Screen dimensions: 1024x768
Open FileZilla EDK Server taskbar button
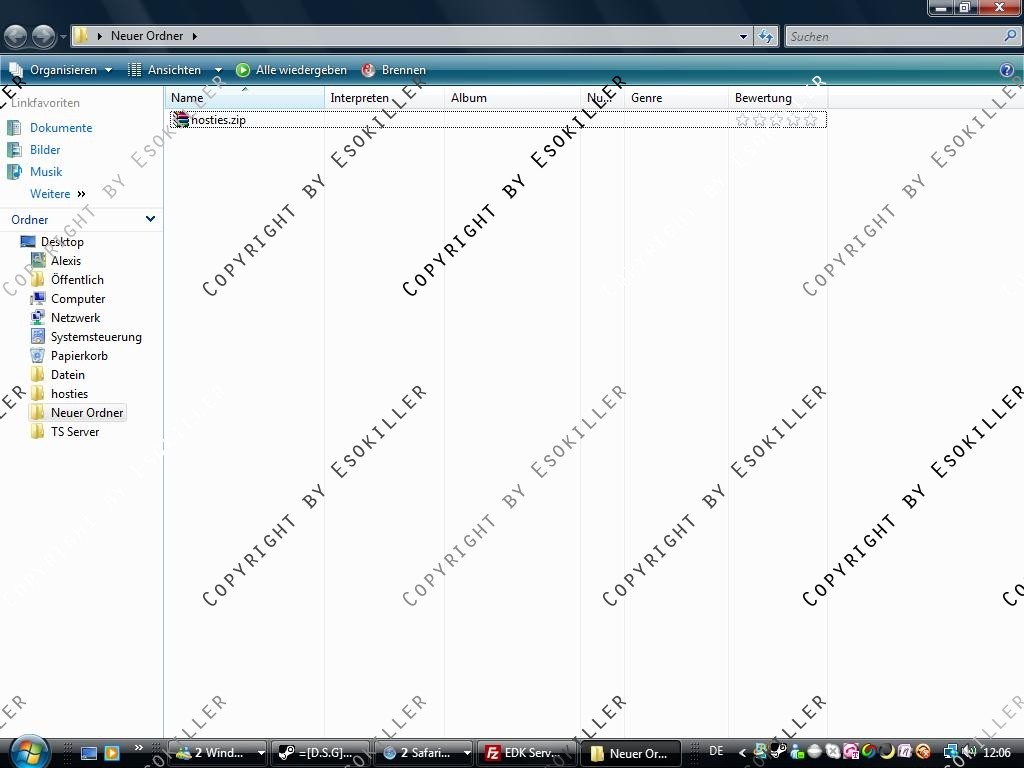[521, 753]
